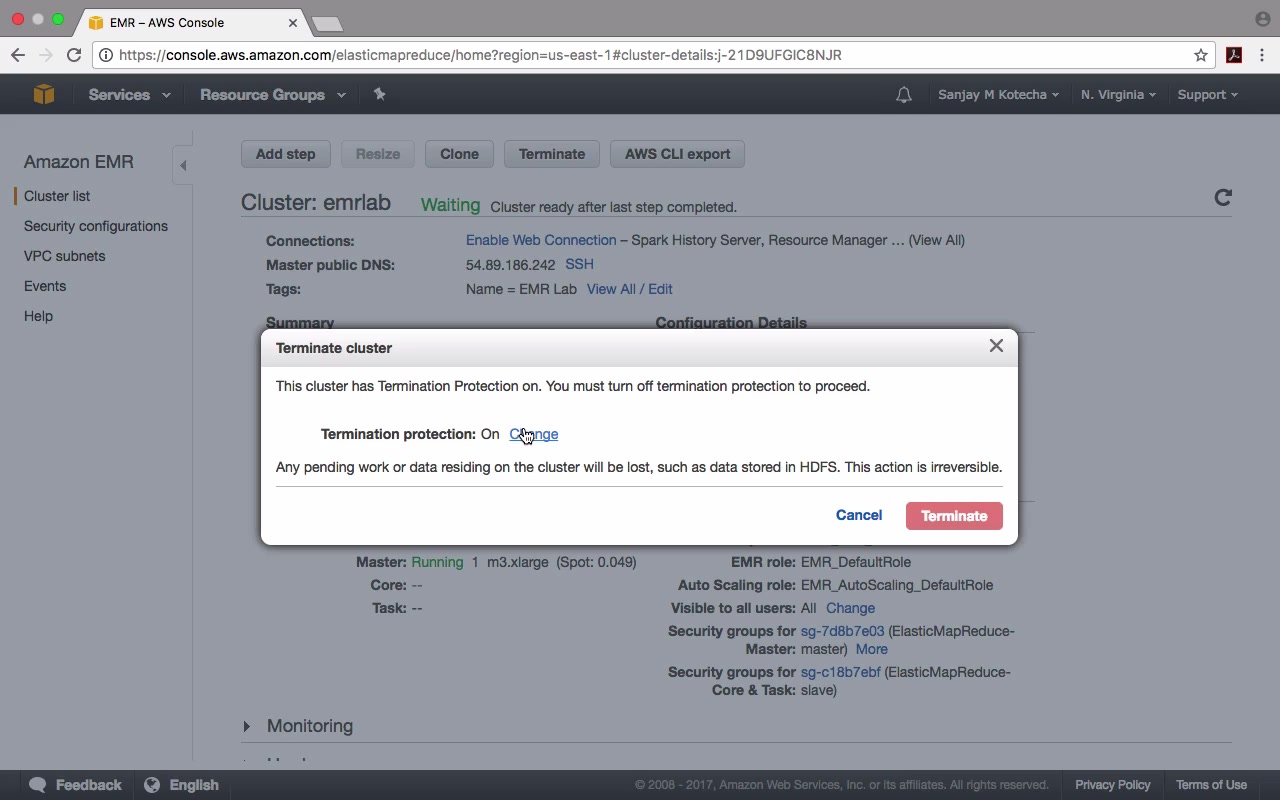The image size is (1280, 800).
Task: Open the notifications bell
Action: coord(904,95)
